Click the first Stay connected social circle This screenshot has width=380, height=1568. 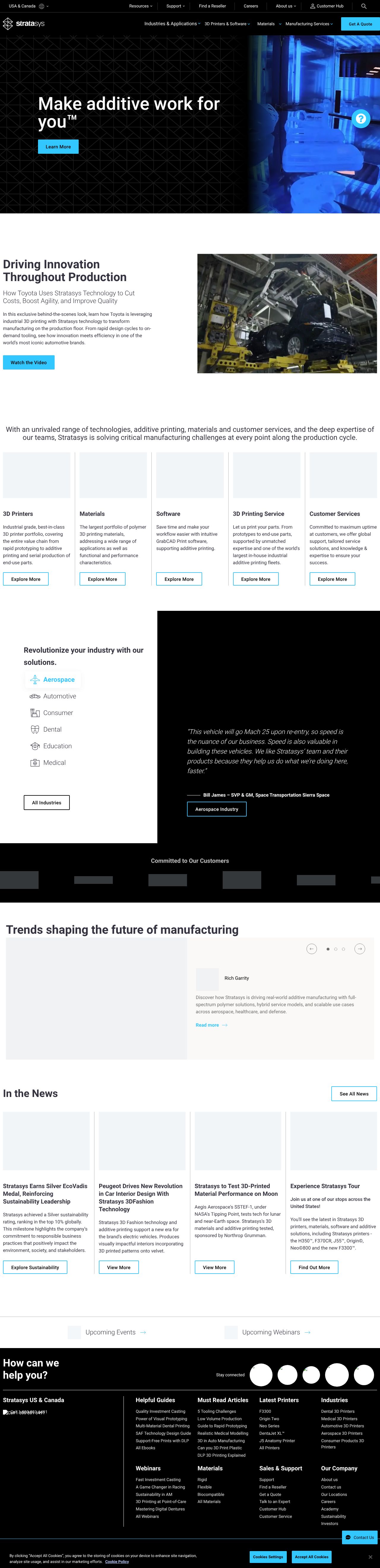(x=261, y=1374)
